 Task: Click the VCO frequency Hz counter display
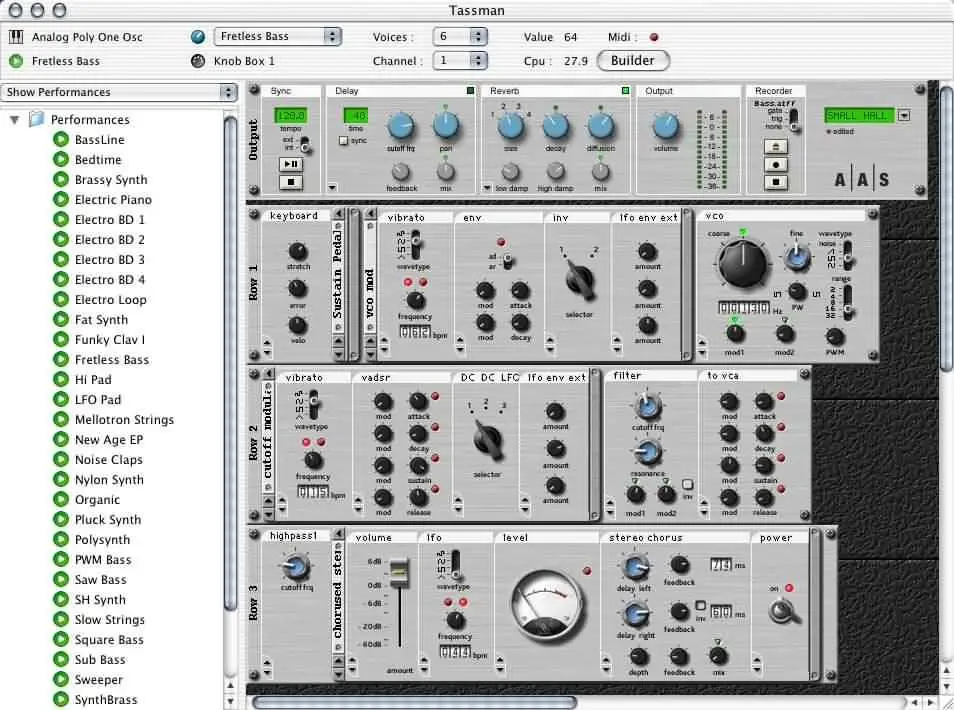coord(743,308)
